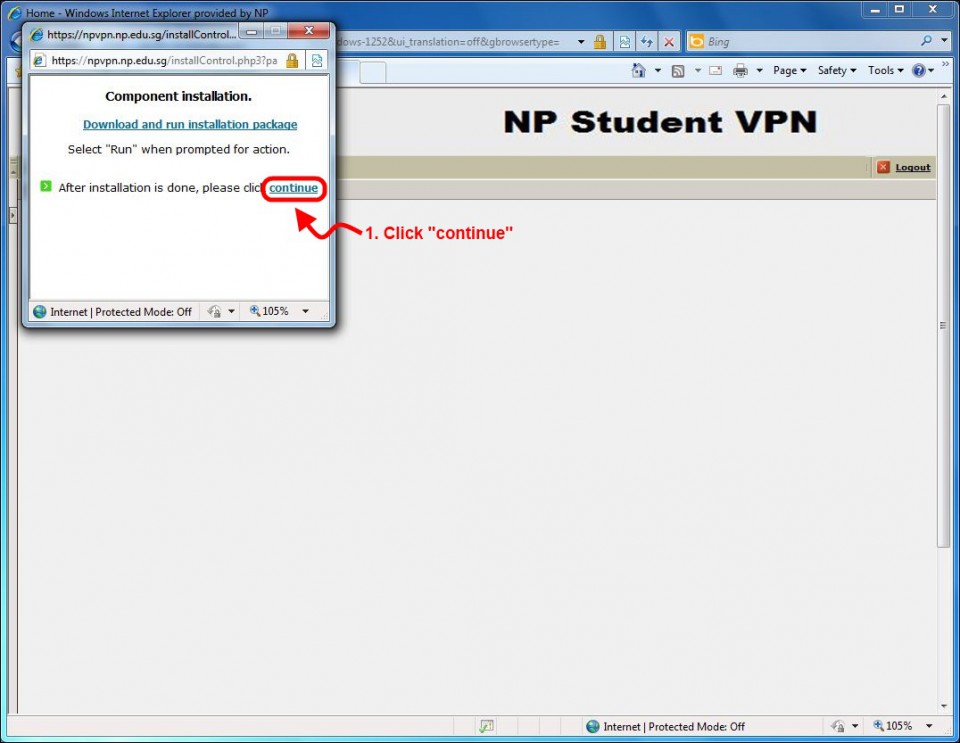The image size is (960, 743).
Task: Maximize the main Internet Explorer window
Action: coord(899,9)
